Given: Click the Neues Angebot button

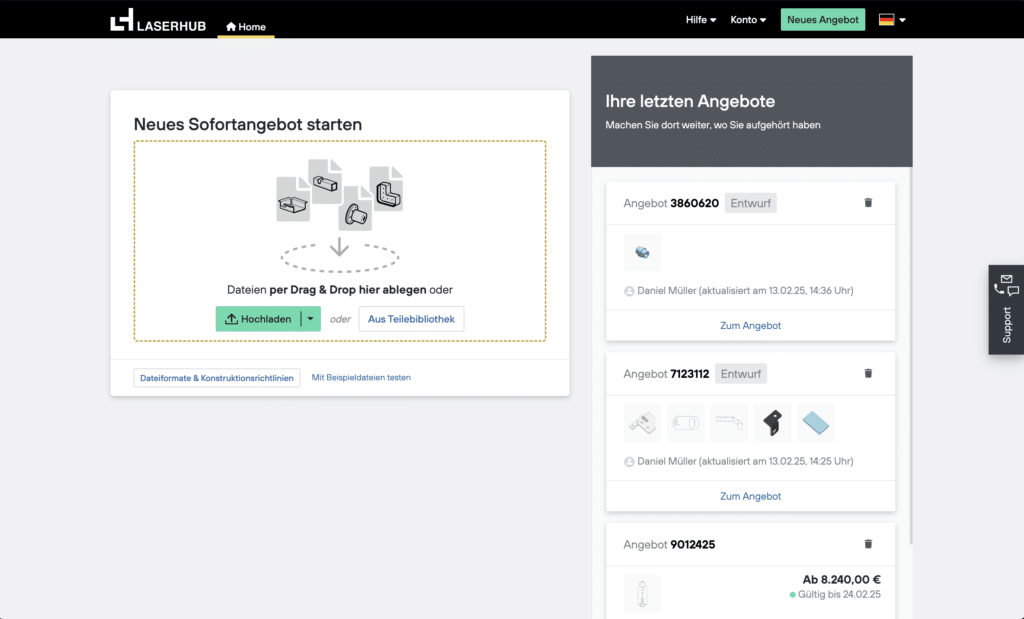Looking at the screenshot, I should pos(822,20).
